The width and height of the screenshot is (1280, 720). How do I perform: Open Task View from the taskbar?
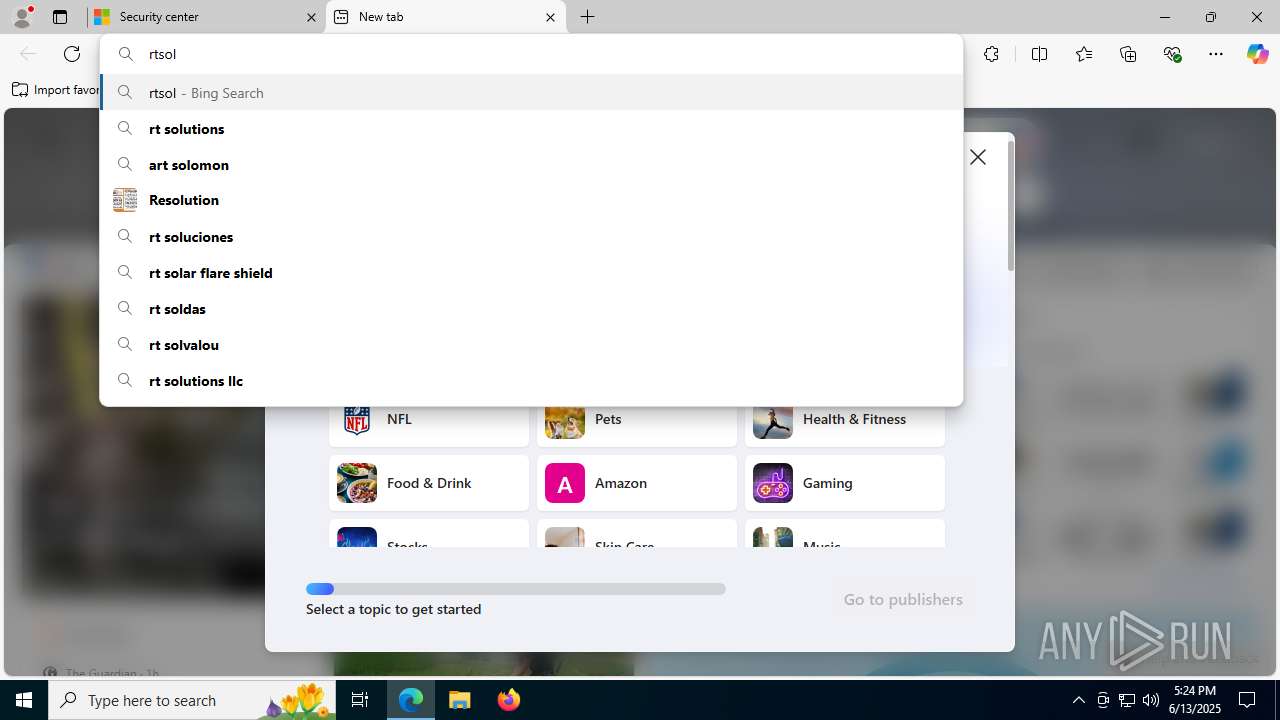pyautogui.click(x=360, y=700)
